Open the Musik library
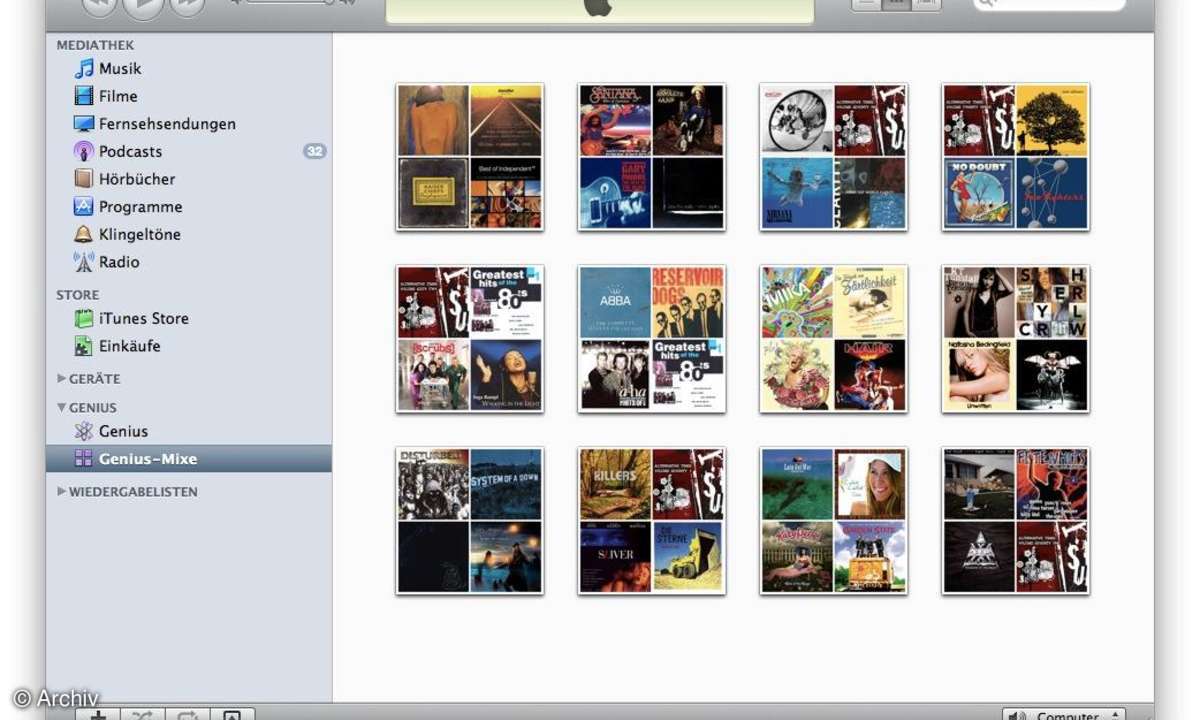1200x720 pixels. 119,69
